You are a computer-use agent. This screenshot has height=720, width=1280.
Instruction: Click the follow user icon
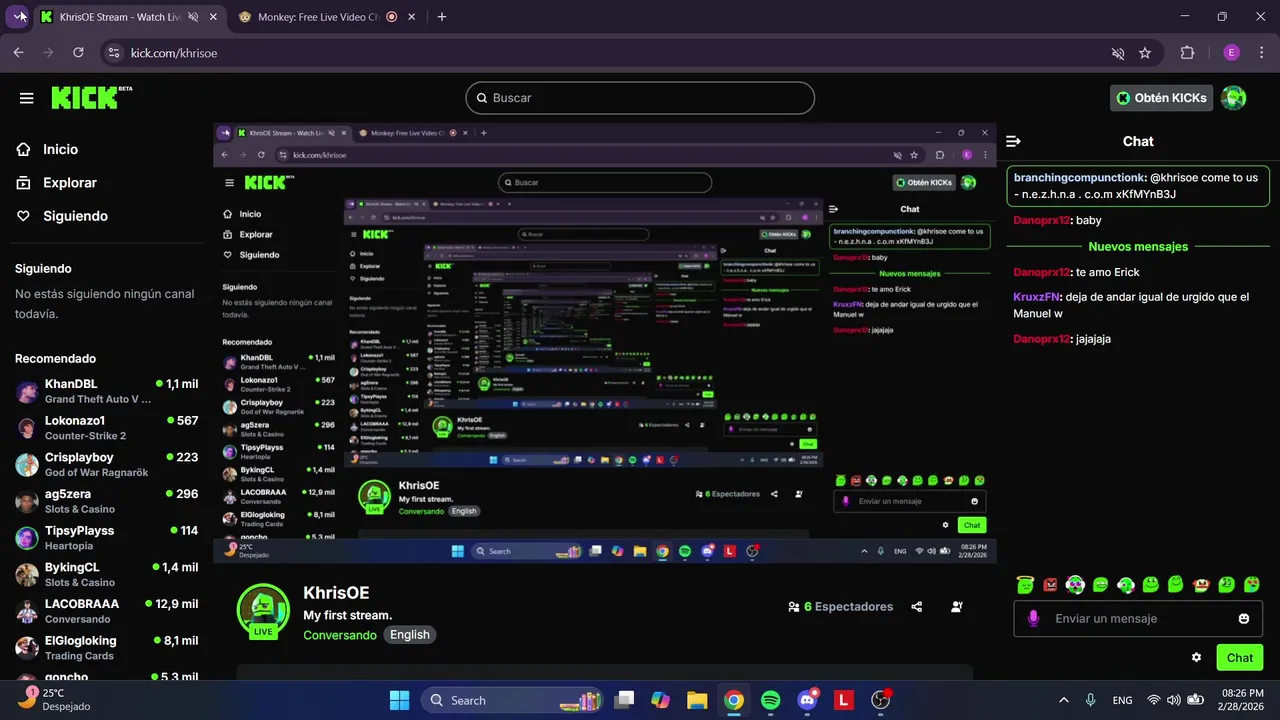pos(957,606)
